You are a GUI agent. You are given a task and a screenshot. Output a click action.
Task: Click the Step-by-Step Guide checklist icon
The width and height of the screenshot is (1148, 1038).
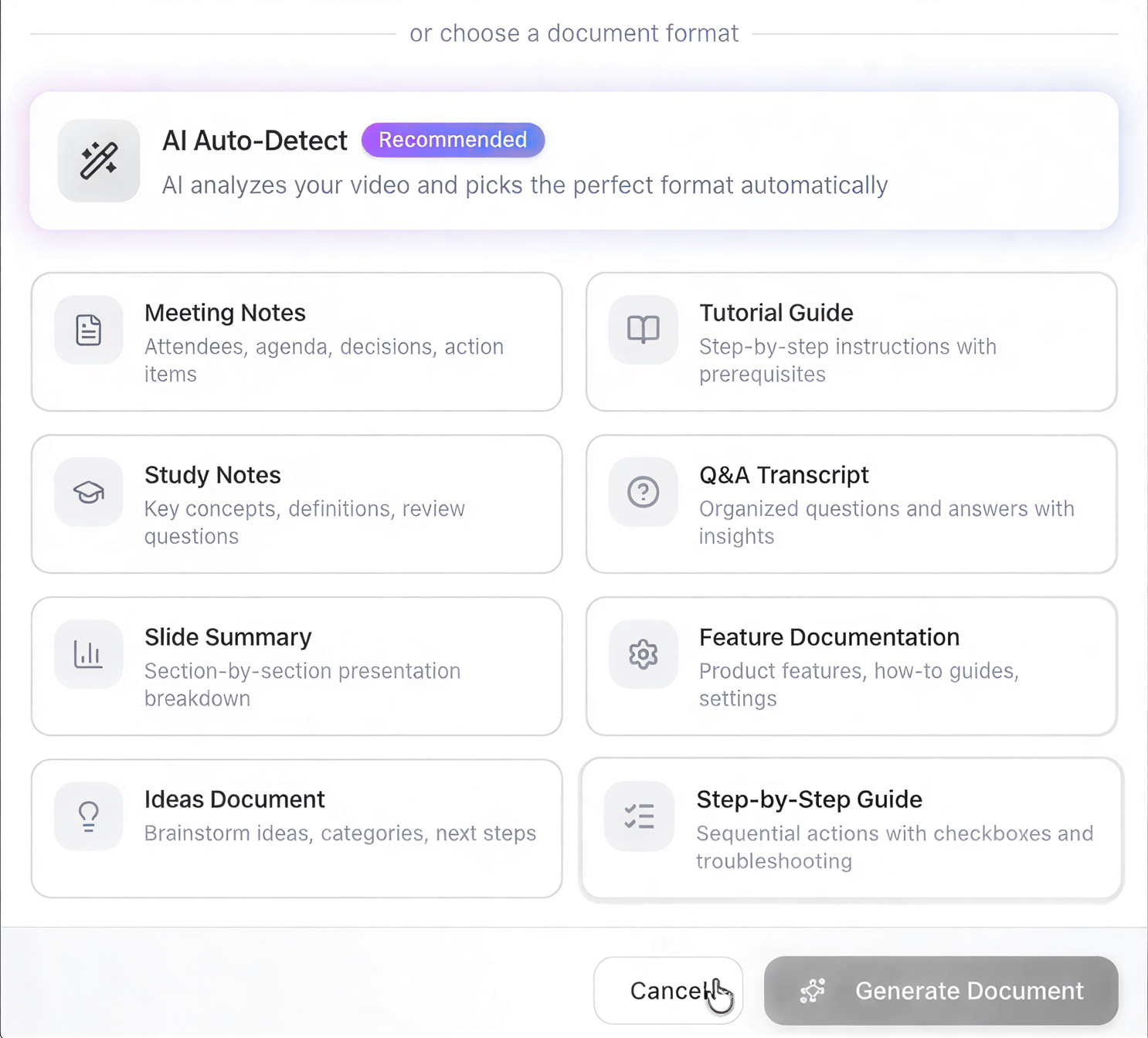coord(640,816)
